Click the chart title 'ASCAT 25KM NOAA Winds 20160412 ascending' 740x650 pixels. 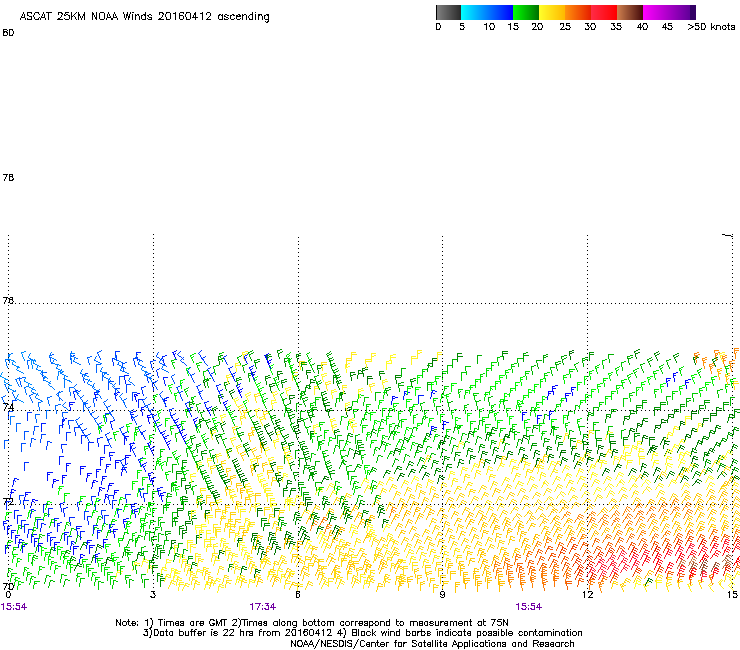pos(144,17)
